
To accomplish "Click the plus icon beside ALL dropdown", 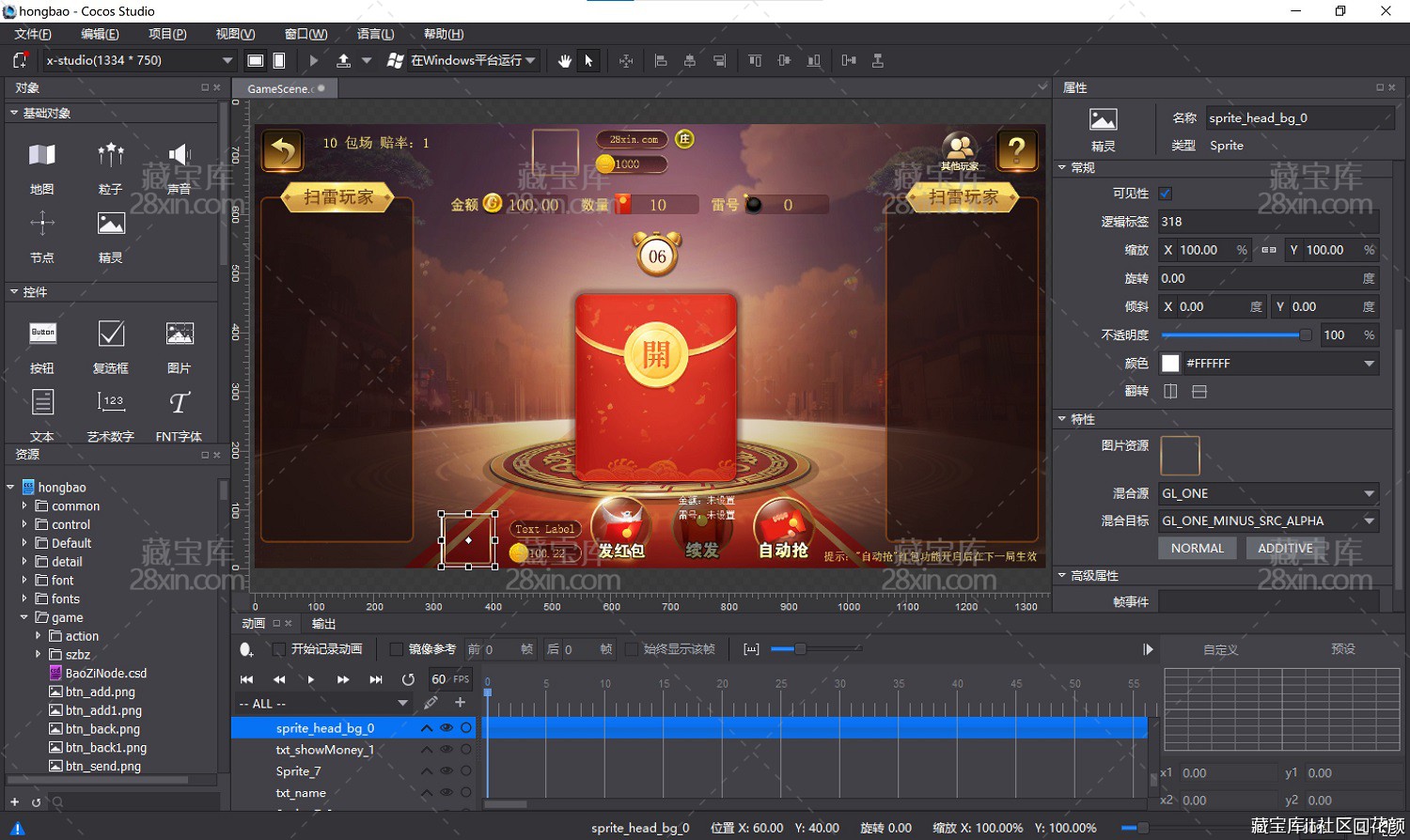I will pos(460,702).
